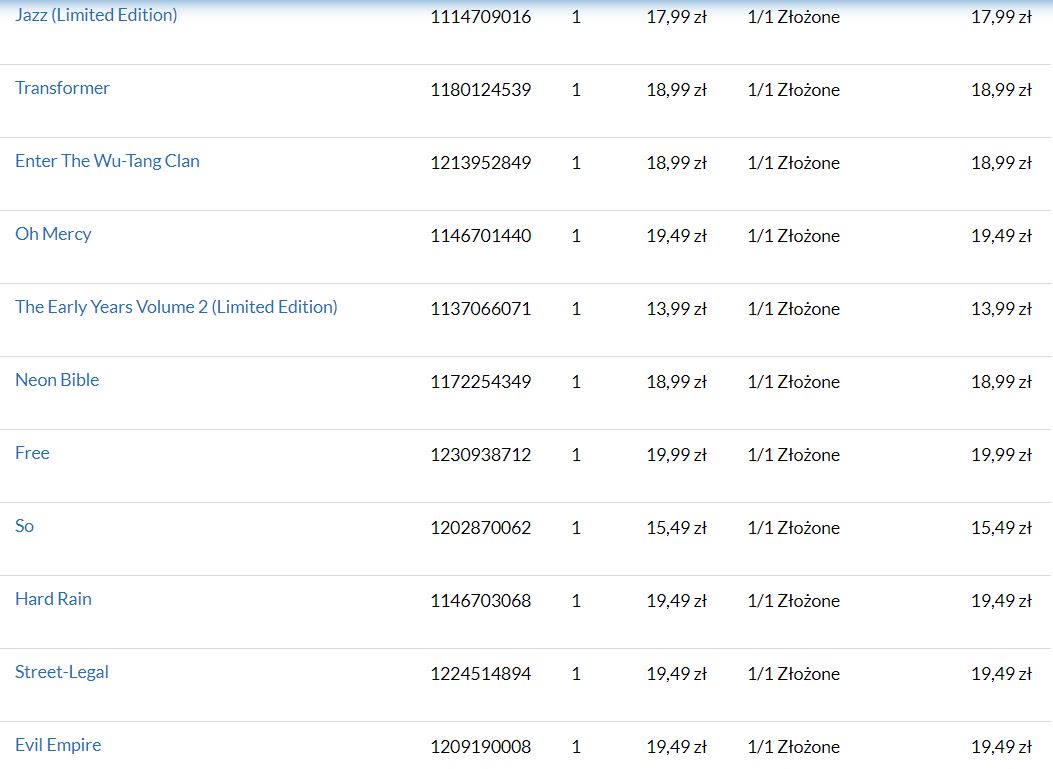1053x769 pixels.
Task: Click the 1/1 Złożone status for Hard Rain
Action: pos(794,600)
